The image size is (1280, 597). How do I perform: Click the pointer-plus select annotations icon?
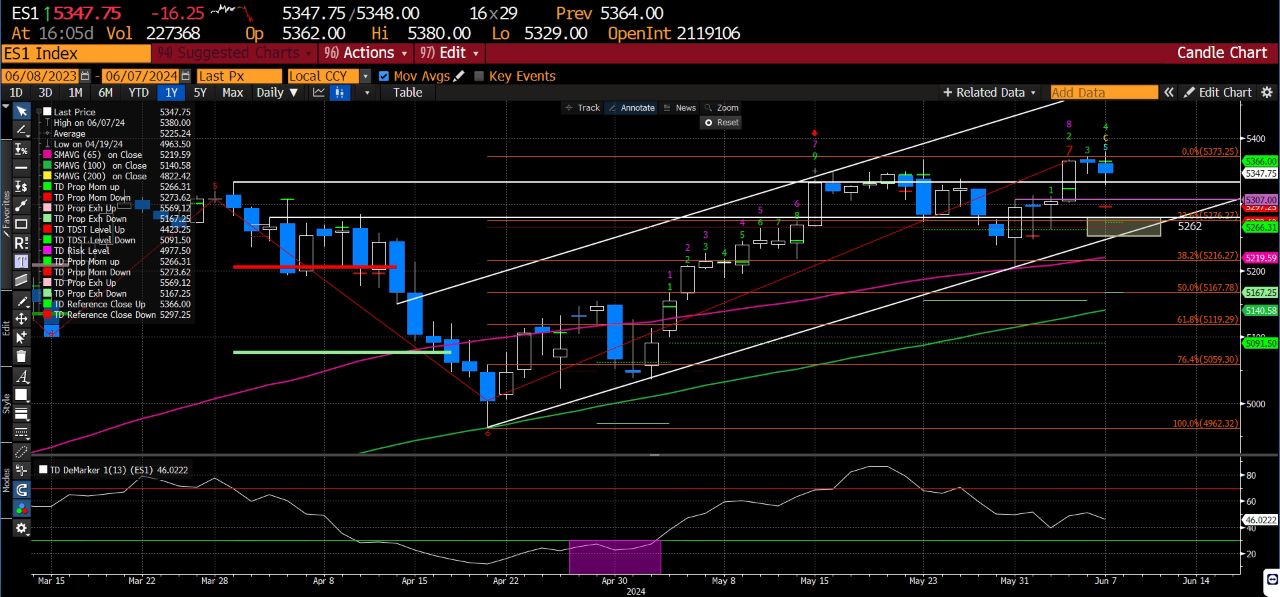click(22, 337)
